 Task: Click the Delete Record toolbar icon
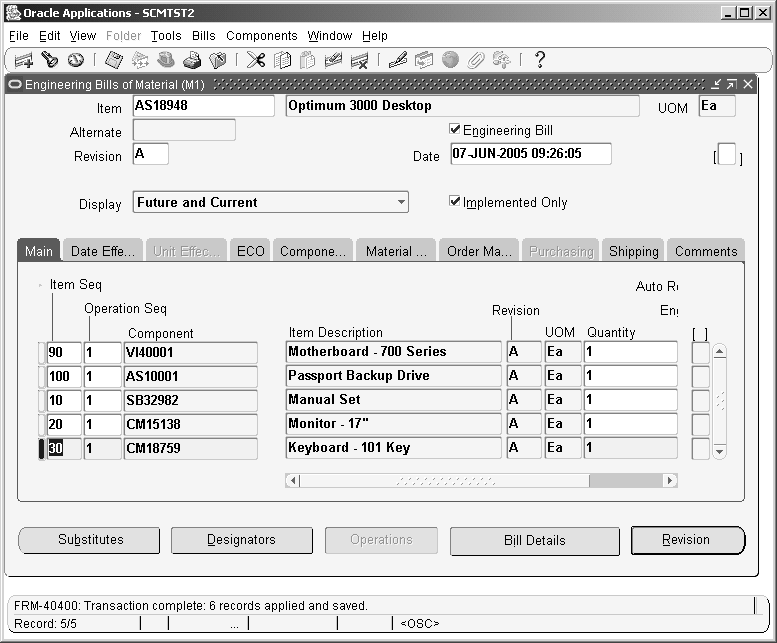(359, 60)
